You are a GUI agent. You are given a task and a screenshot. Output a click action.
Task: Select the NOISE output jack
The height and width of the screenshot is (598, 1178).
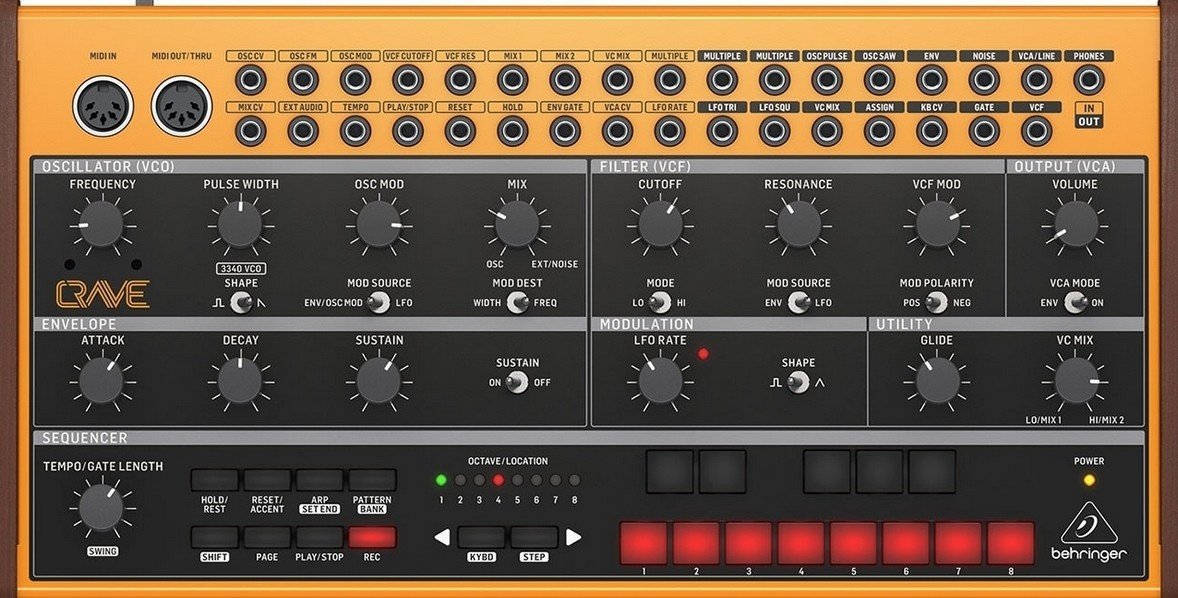click(984, 80)
